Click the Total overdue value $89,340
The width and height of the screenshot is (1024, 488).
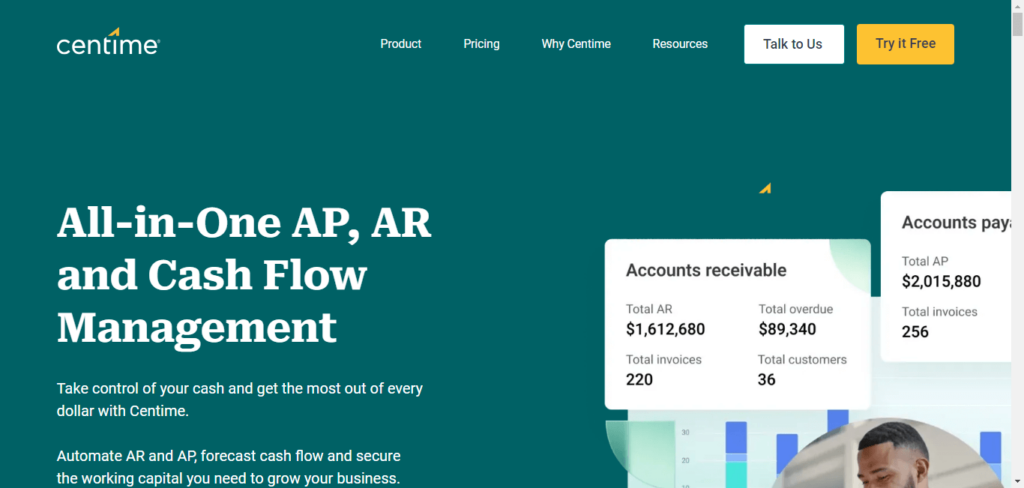tap(787, 329)
